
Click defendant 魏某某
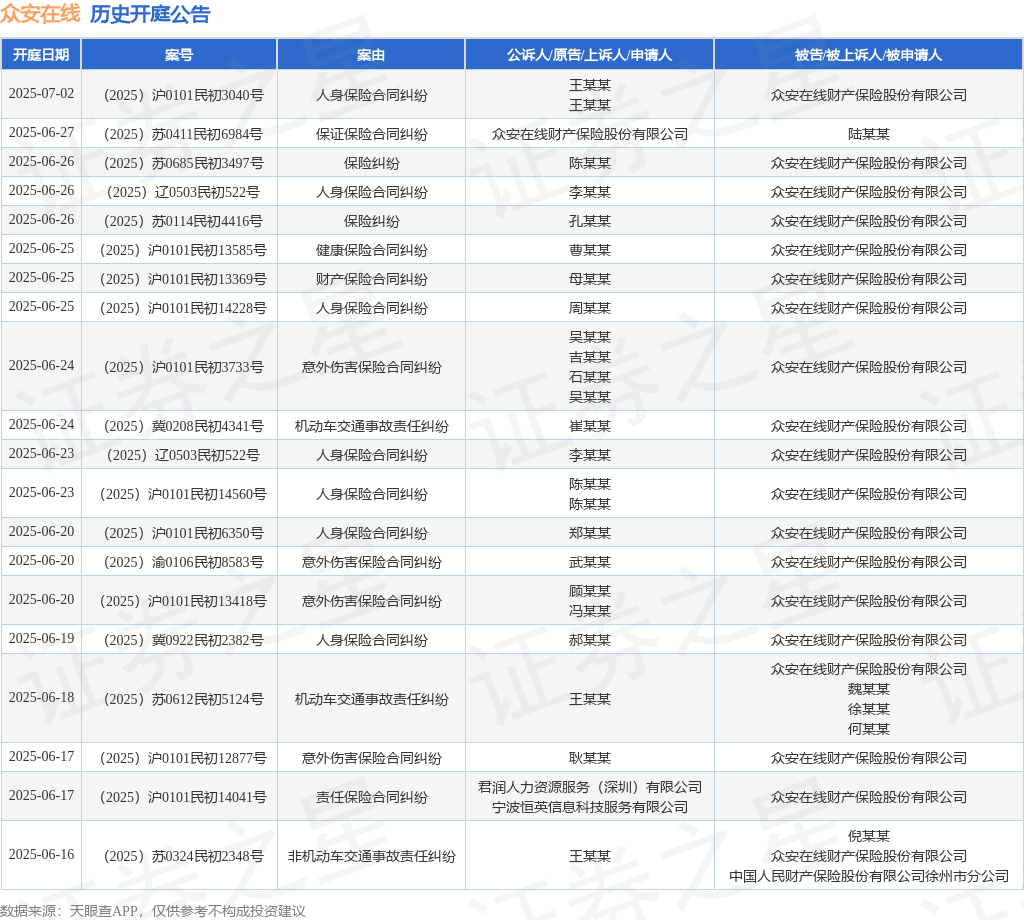click(869, 690)
